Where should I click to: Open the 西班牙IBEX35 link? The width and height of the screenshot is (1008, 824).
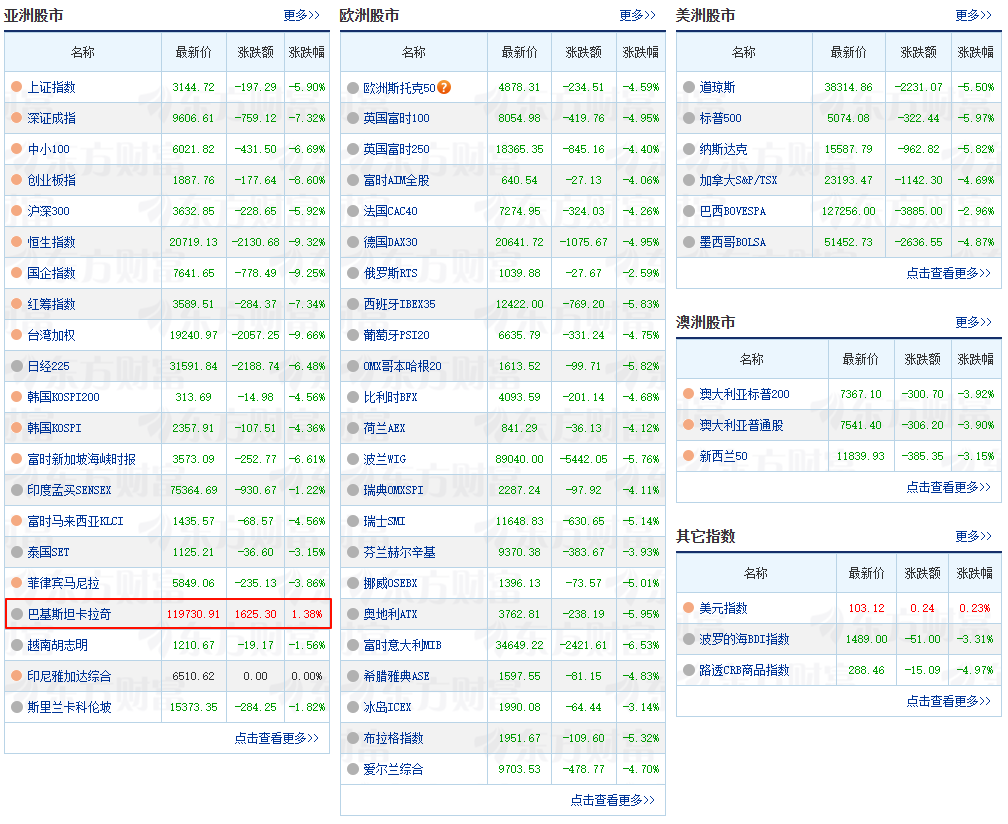pos(399,305)
